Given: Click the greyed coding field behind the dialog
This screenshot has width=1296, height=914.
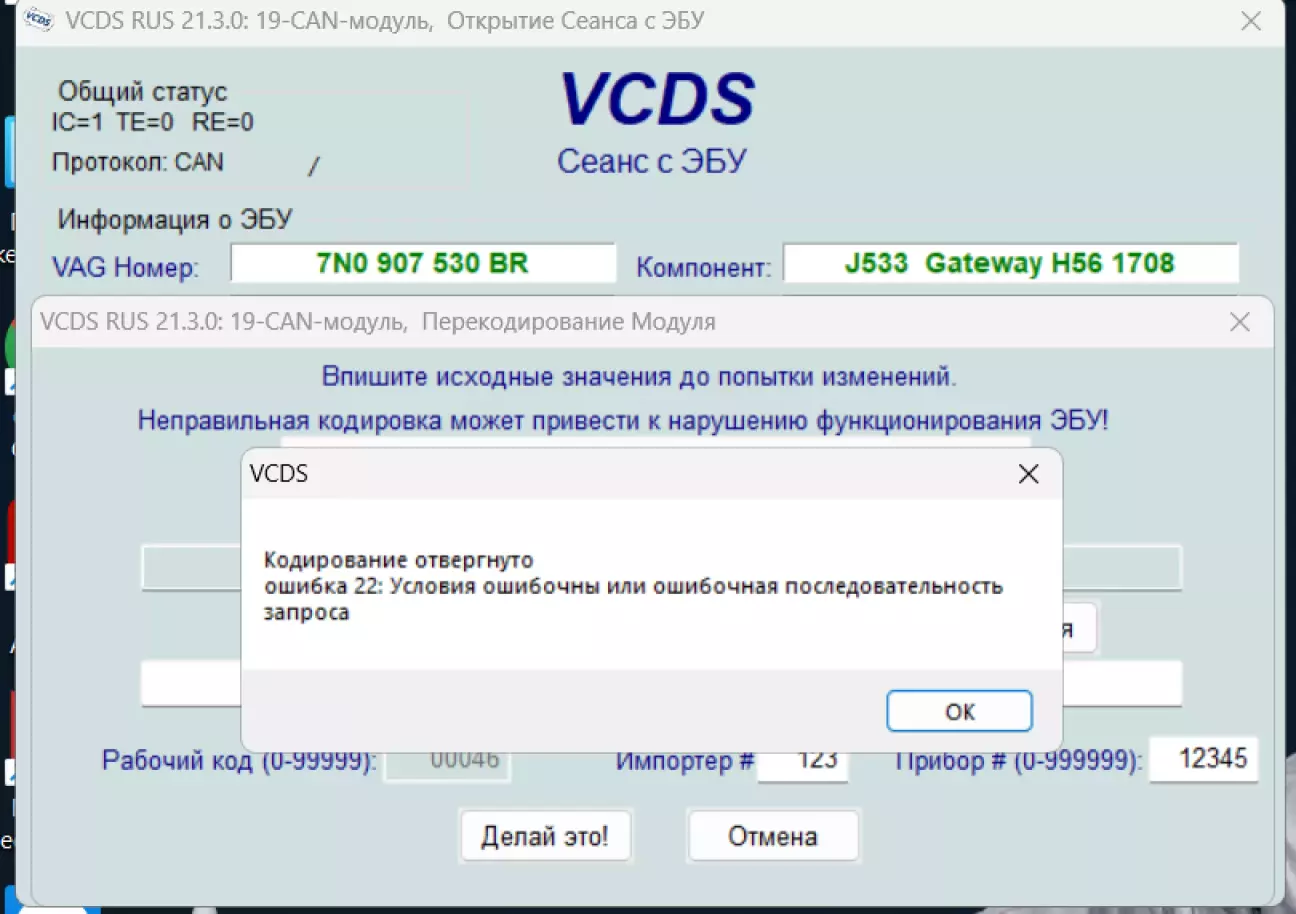Looking at the screenshot, I should pyautogui.click(x=190, y=568).
